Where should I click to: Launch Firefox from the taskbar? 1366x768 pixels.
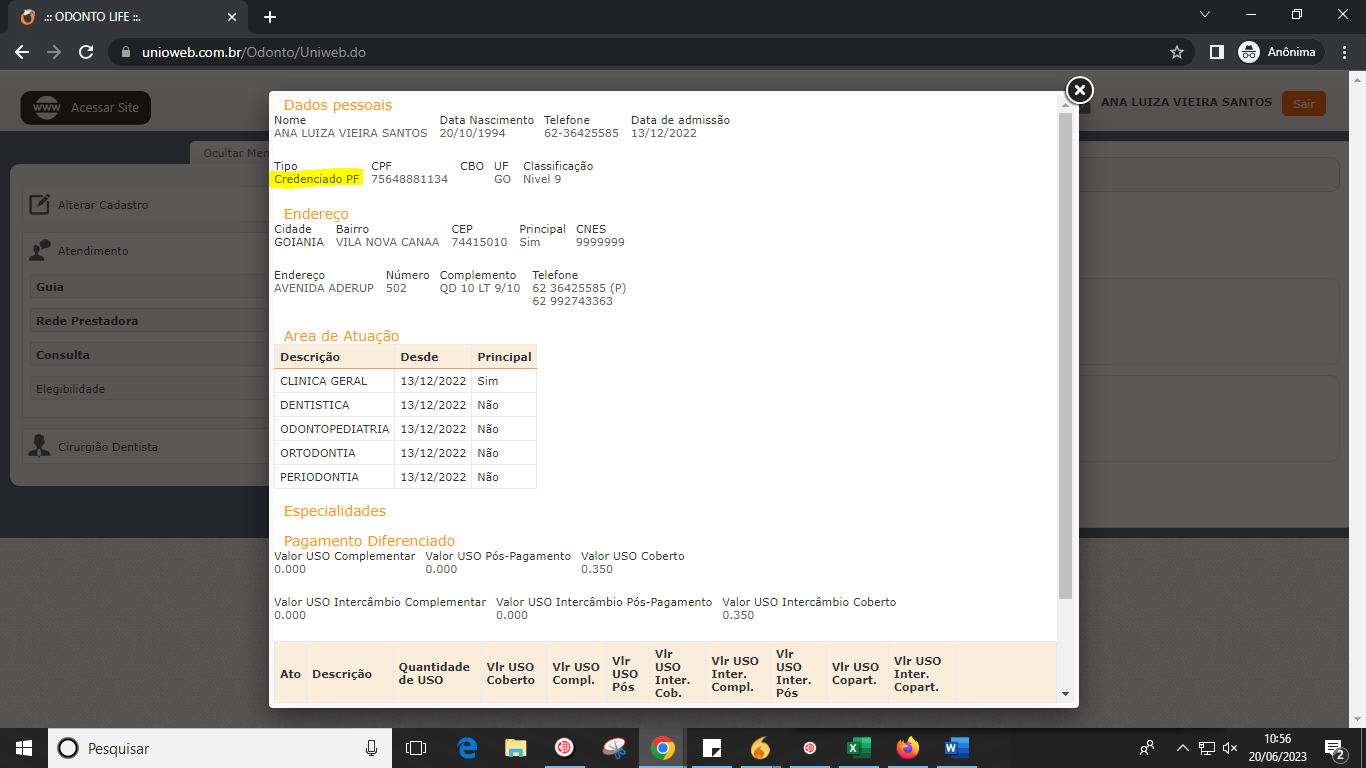[x=907, y=748]
